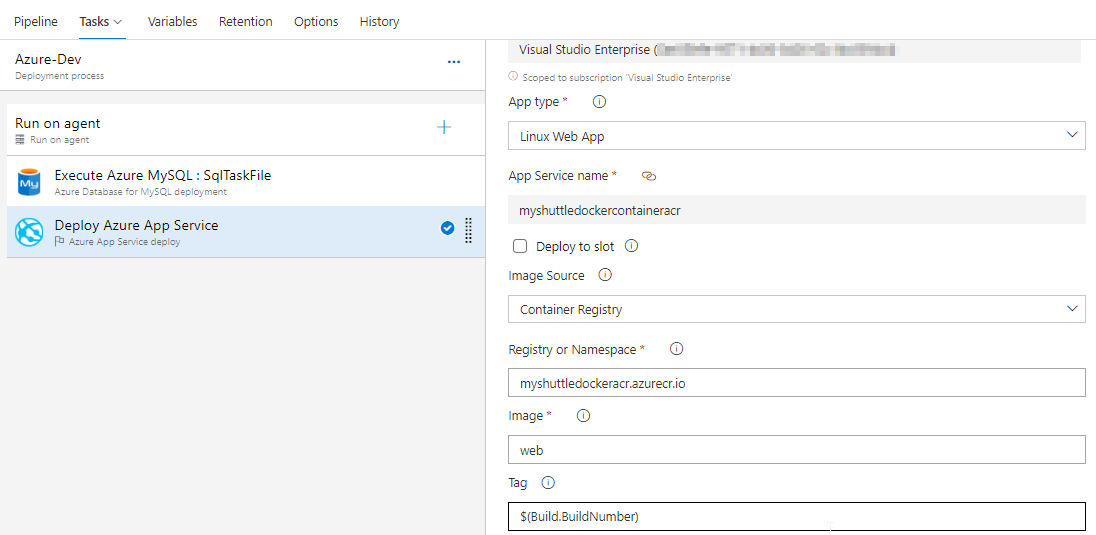Screen dimensions: 1096x535
Task: Open the Options tab
Action: tap(316, 22)
